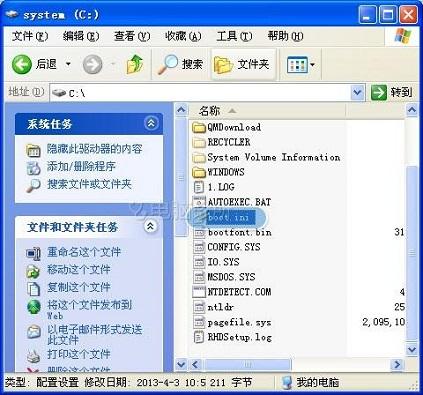The width and height of the screenshot is (423, 395).
Task: Sort by the 名称 column header
Action: pos(267,110)
